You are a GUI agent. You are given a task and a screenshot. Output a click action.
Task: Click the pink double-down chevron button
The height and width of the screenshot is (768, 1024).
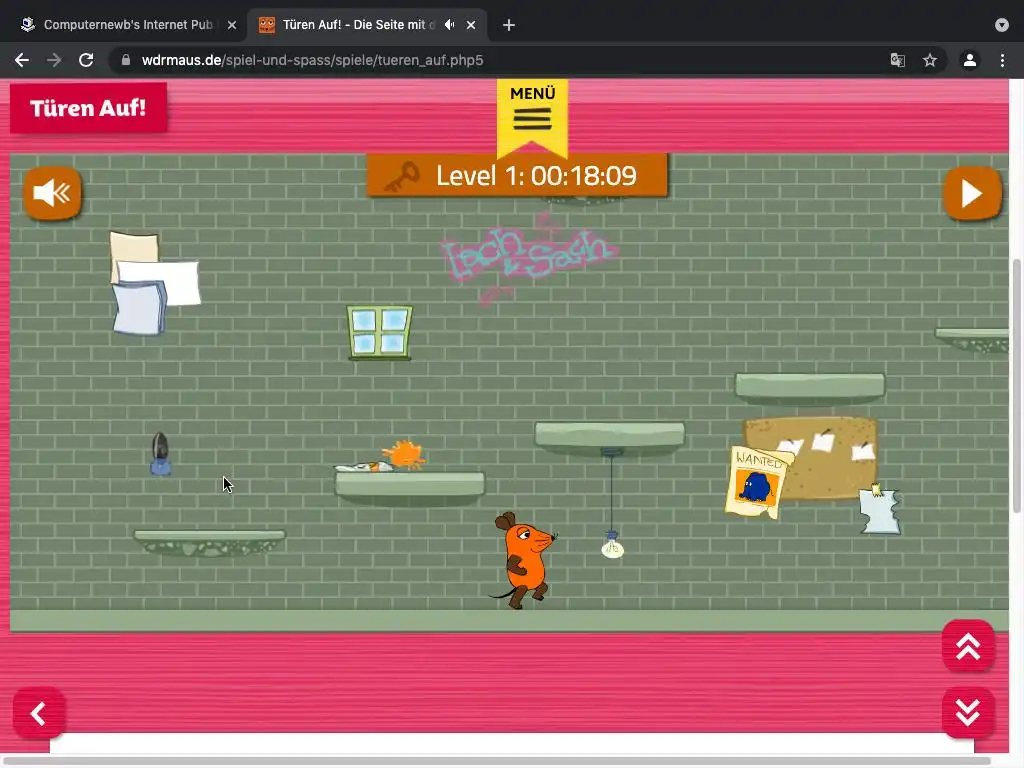pos(968,712)
